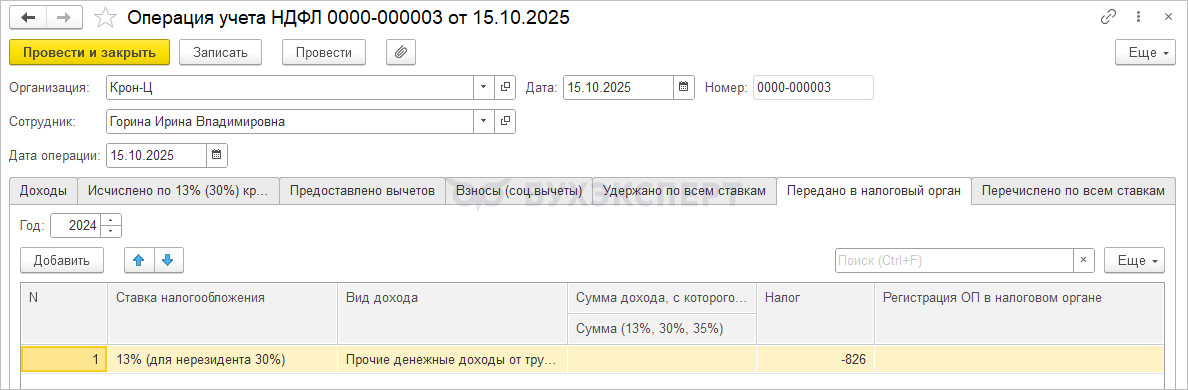Image resolution: width=1188 pixels, height=390 pixels.
Task: Switch to the Исчислено по 13% (30%) tab
Action: [178, 191]
